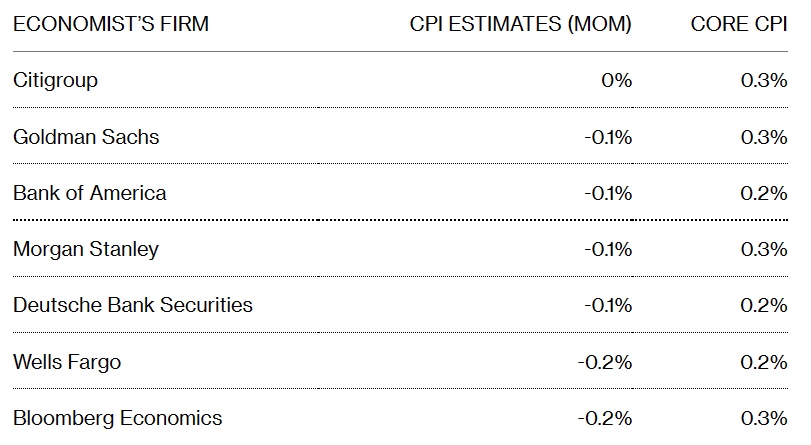Click Deutsche Bank Securities' -0.1% CPI estimate
This screenshot has width=811, height=445.
click(x=608, y=305)
